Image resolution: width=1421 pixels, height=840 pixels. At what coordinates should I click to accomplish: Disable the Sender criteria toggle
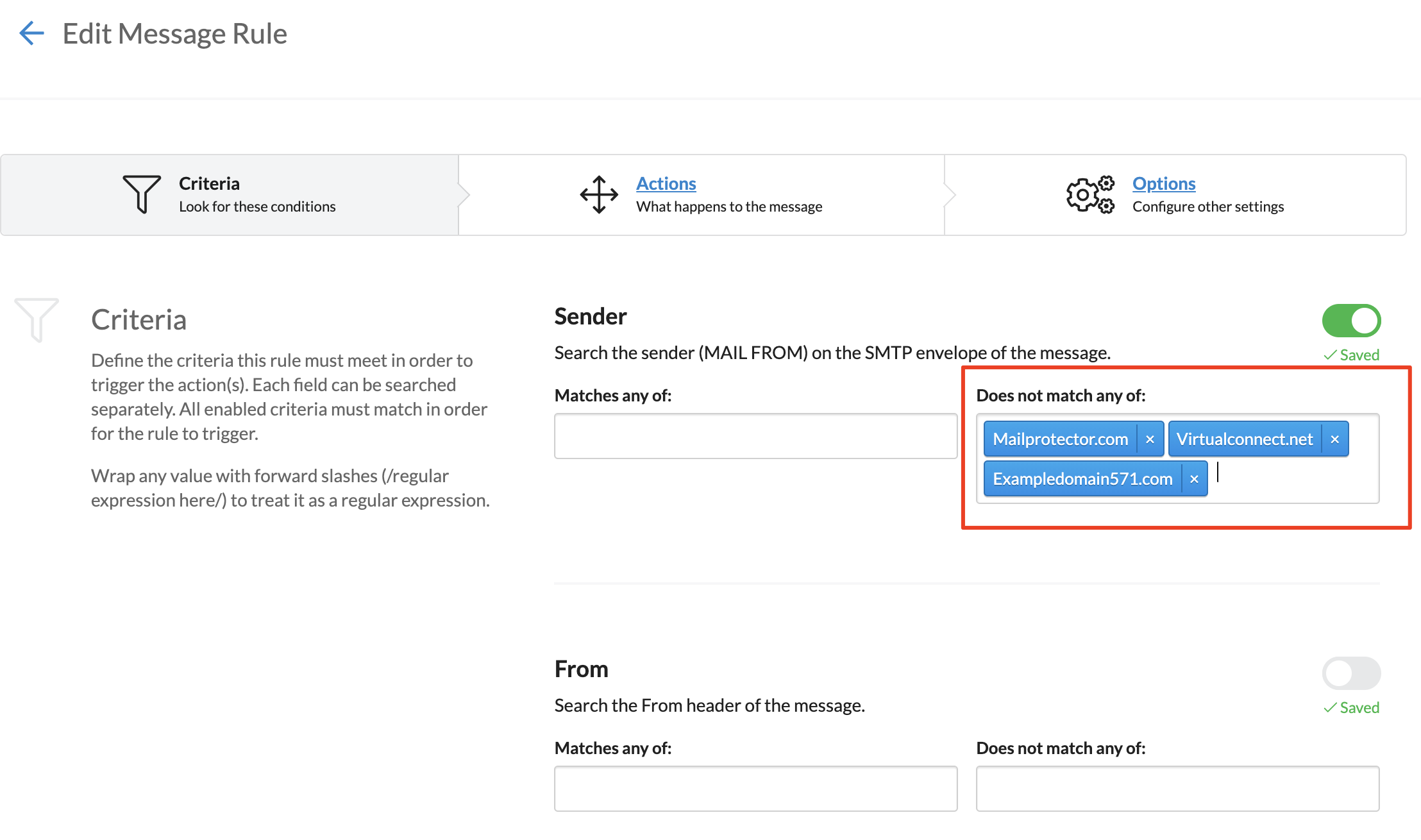tap(1351, 321)
